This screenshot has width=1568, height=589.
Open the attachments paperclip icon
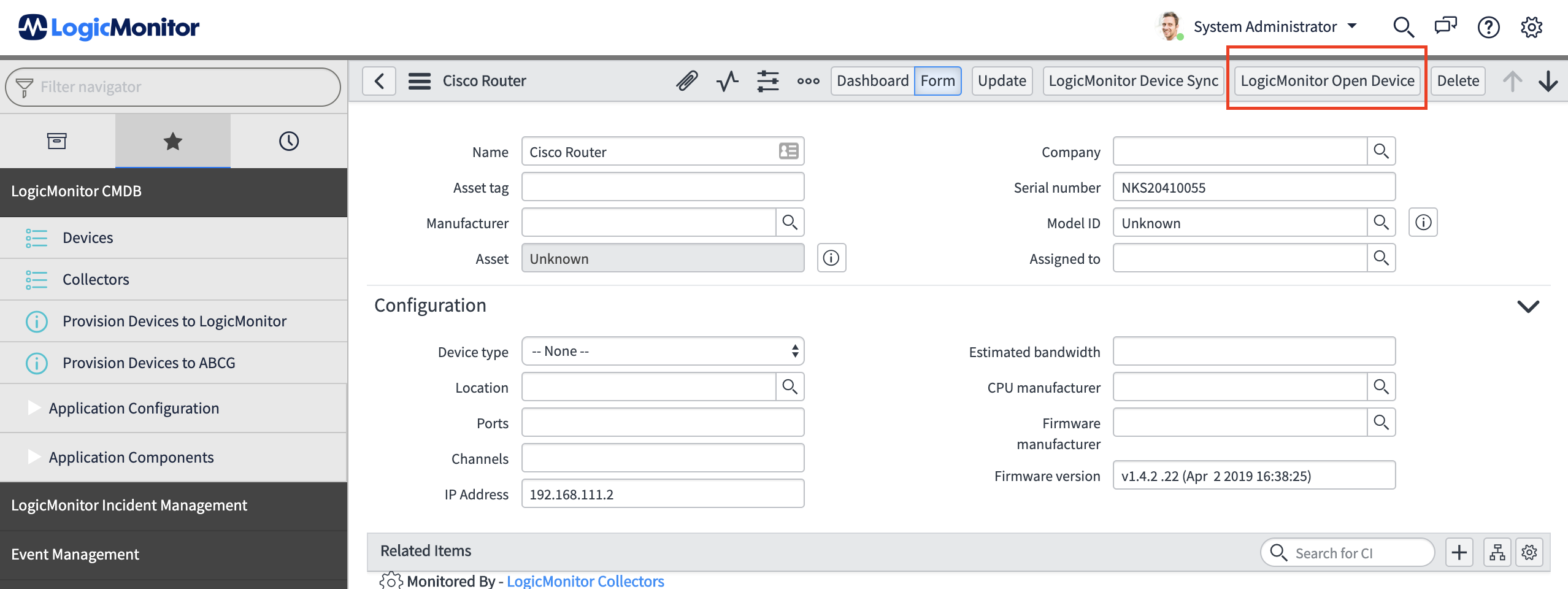pyautogui.click(x=687, y=81)
